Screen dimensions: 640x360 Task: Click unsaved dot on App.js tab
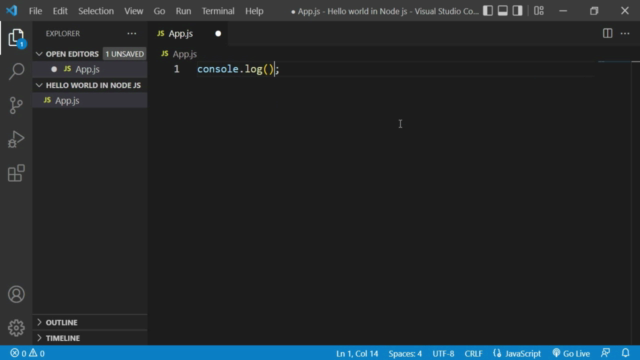tap(218, 33)
